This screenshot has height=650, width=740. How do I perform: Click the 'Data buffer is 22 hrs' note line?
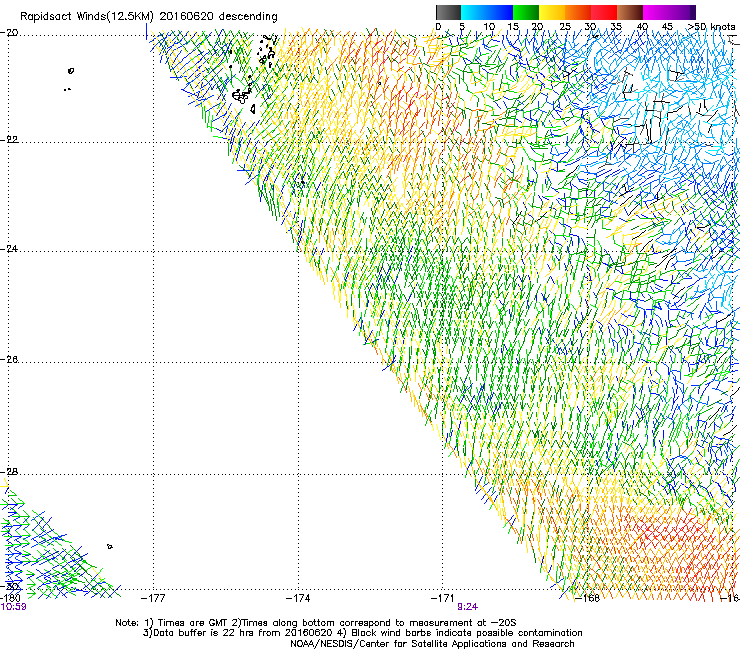pyautogui.click(x=362, y=633)
